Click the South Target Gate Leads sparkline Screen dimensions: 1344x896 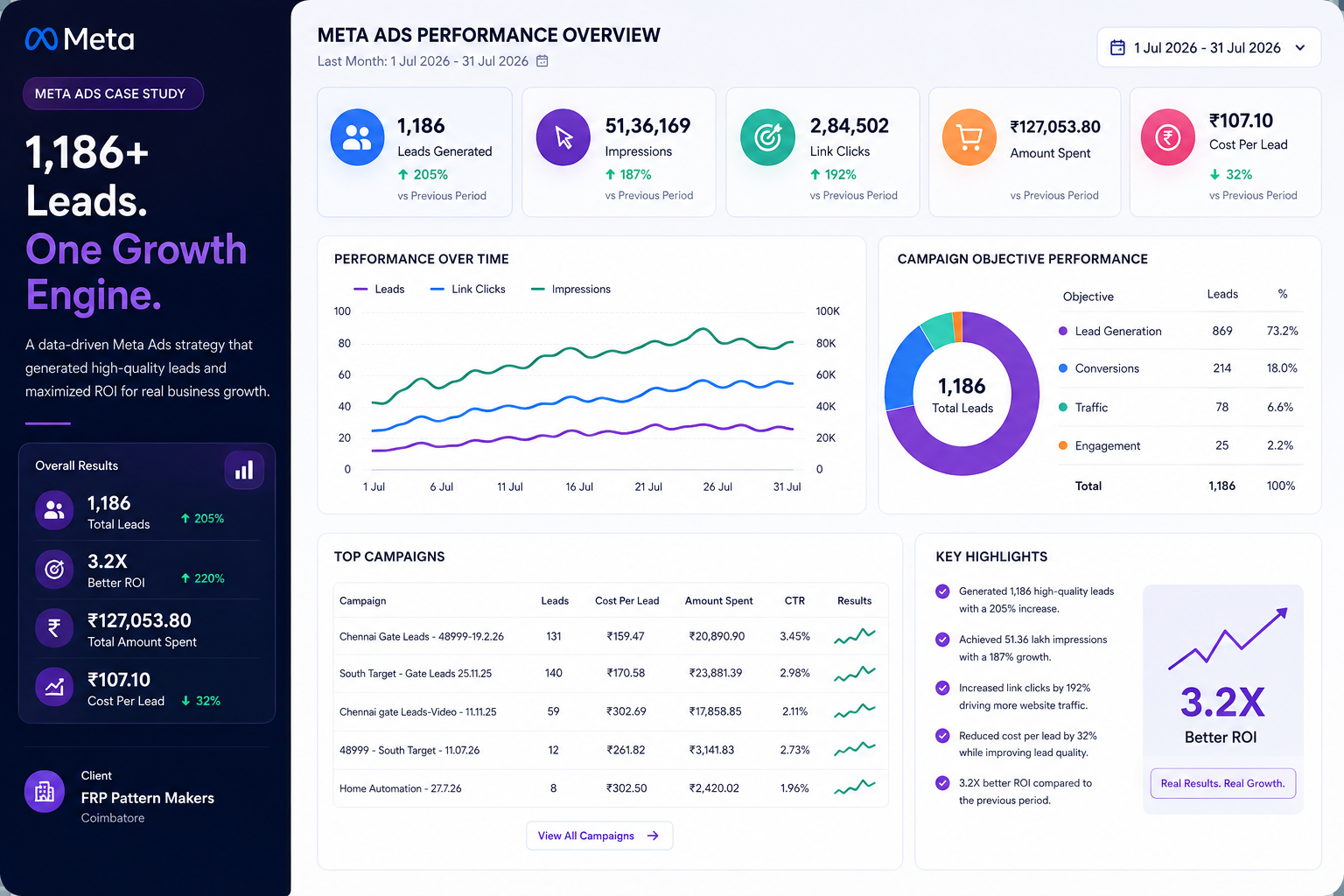point(855,674)
